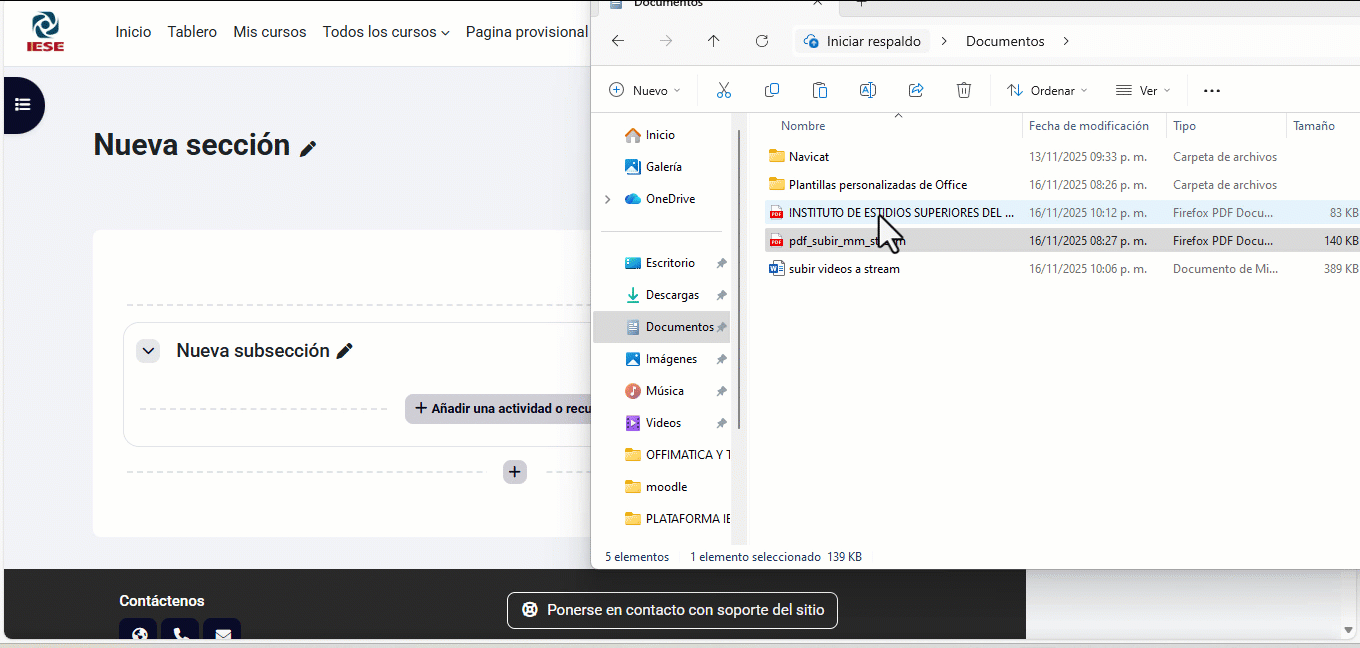Click 'Ponerse en contacto con soporte del sitio'
The image size is (1360, 648).
672,610
